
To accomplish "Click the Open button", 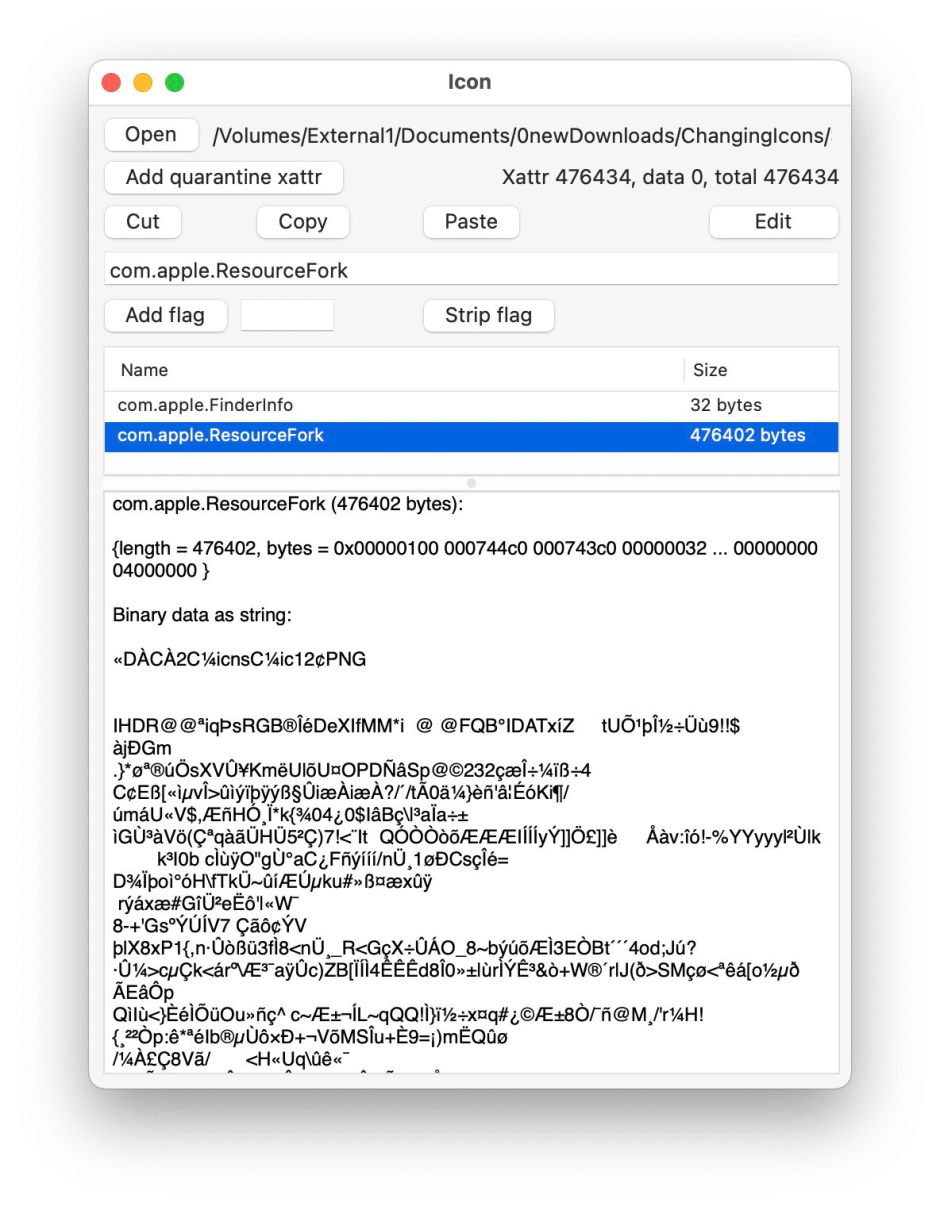I will point(151,135).
